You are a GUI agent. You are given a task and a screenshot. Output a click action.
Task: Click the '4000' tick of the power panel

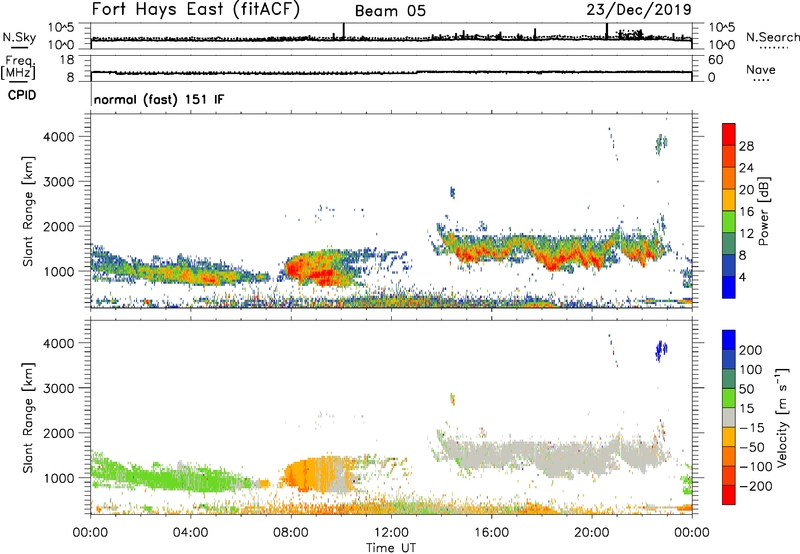click(x=59, y=137)
